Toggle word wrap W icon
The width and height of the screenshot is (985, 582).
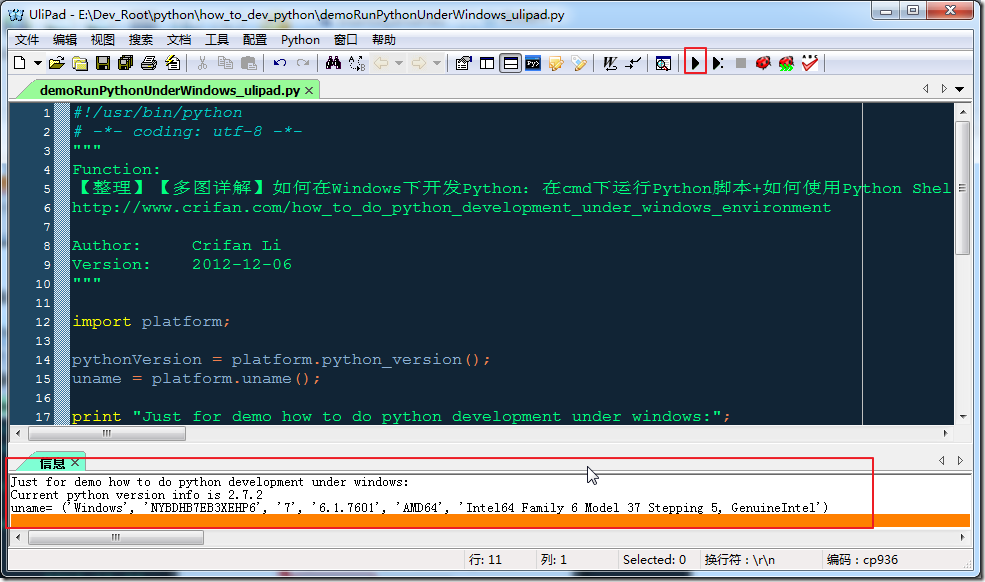tap(610, 63)
